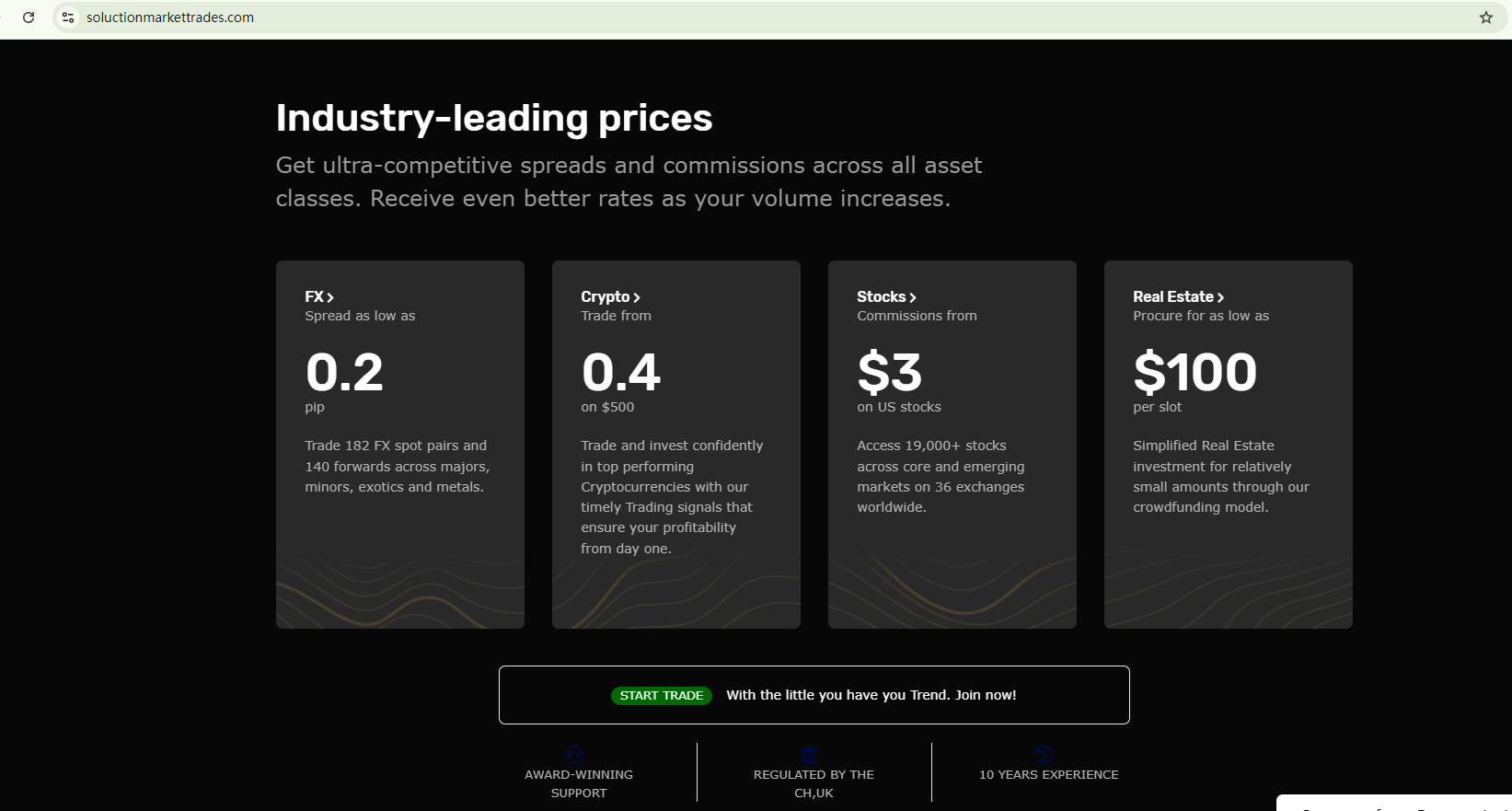The width and height of the screenshot is (1512, 811).
Task: Click the clock history icon above 10 Years Experience
Action: [1044, 756]
